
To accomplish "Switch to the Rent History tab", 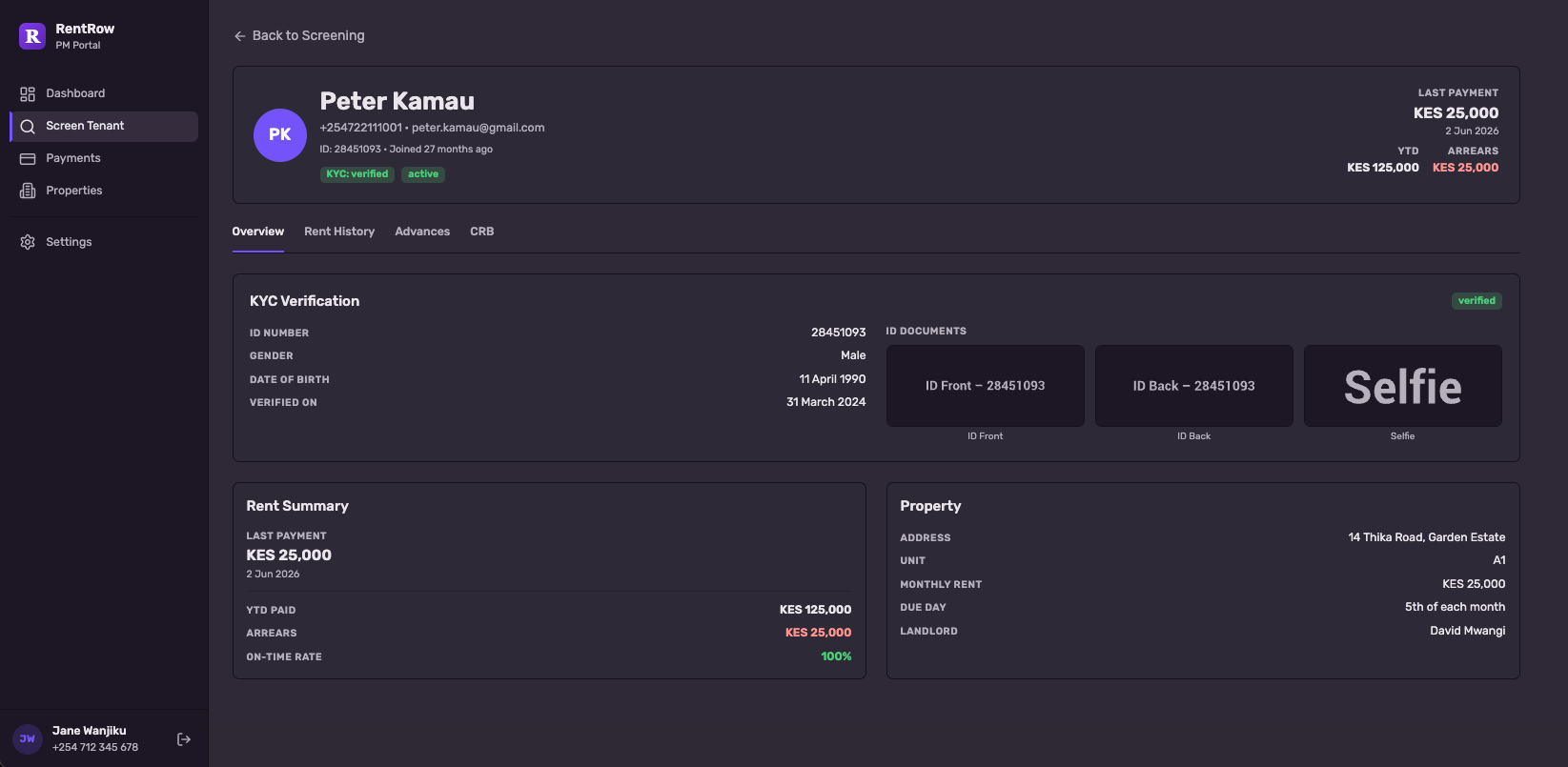I will coord(339,232).
